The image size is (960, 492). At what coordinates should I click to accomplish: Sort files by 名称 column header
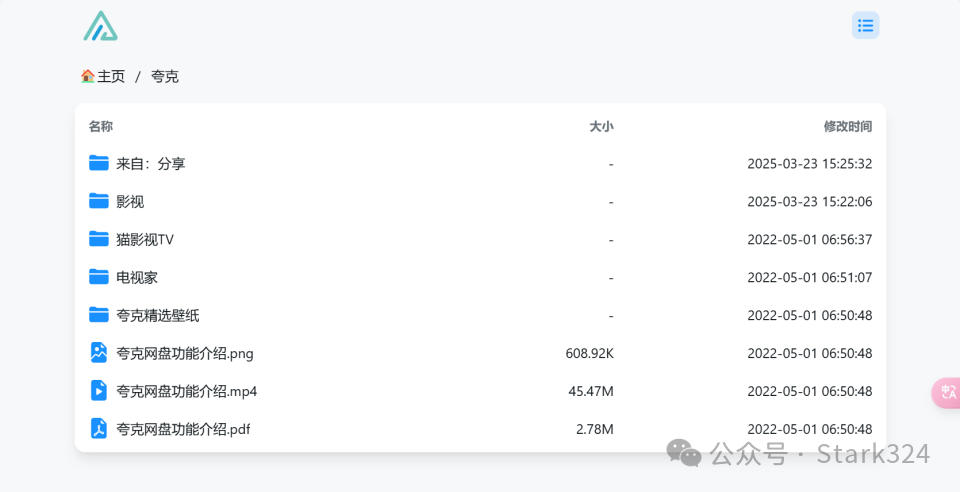click(101, 126)
